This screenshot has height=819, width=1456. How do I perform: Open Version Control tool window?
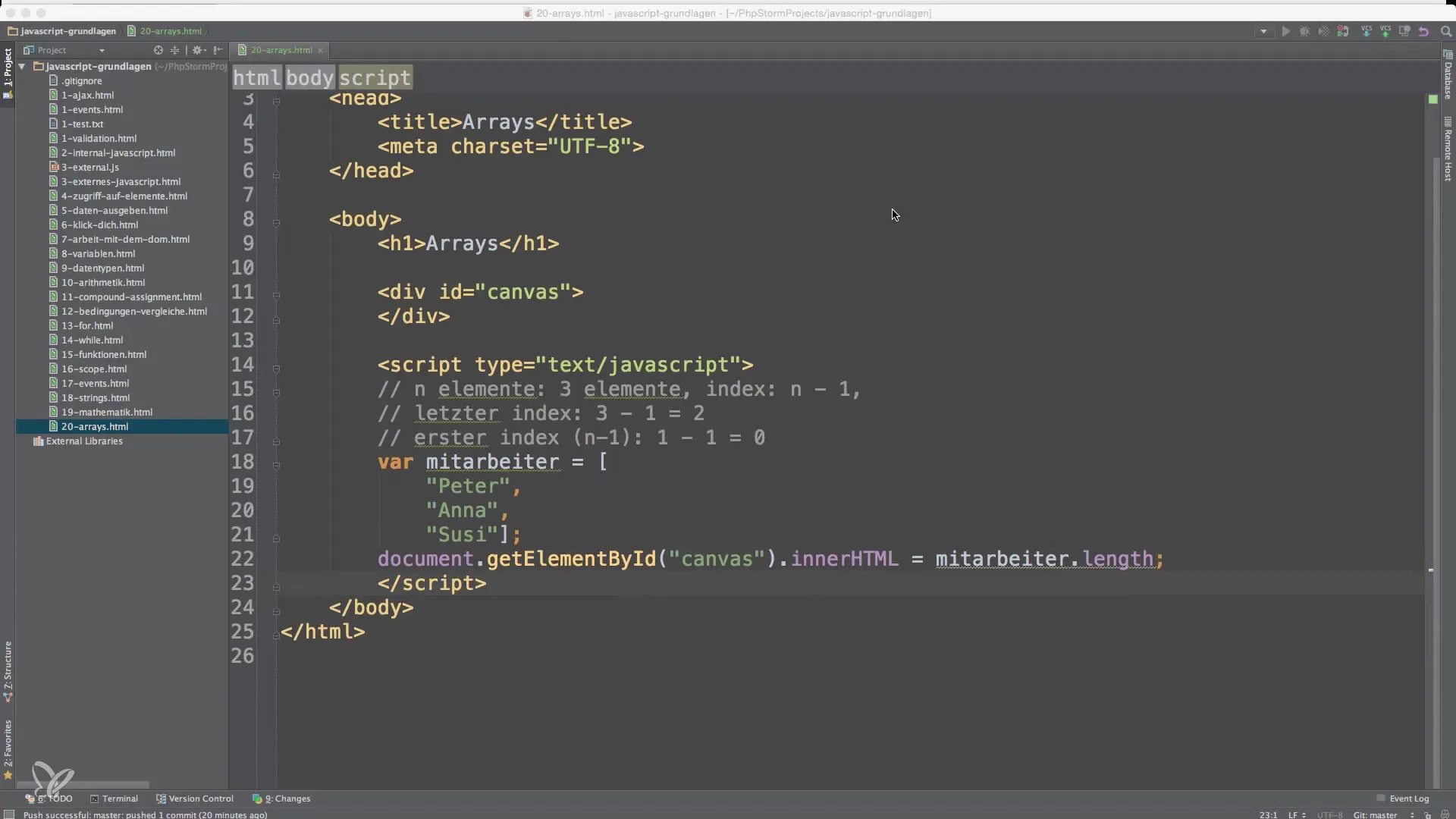point(195,799)
